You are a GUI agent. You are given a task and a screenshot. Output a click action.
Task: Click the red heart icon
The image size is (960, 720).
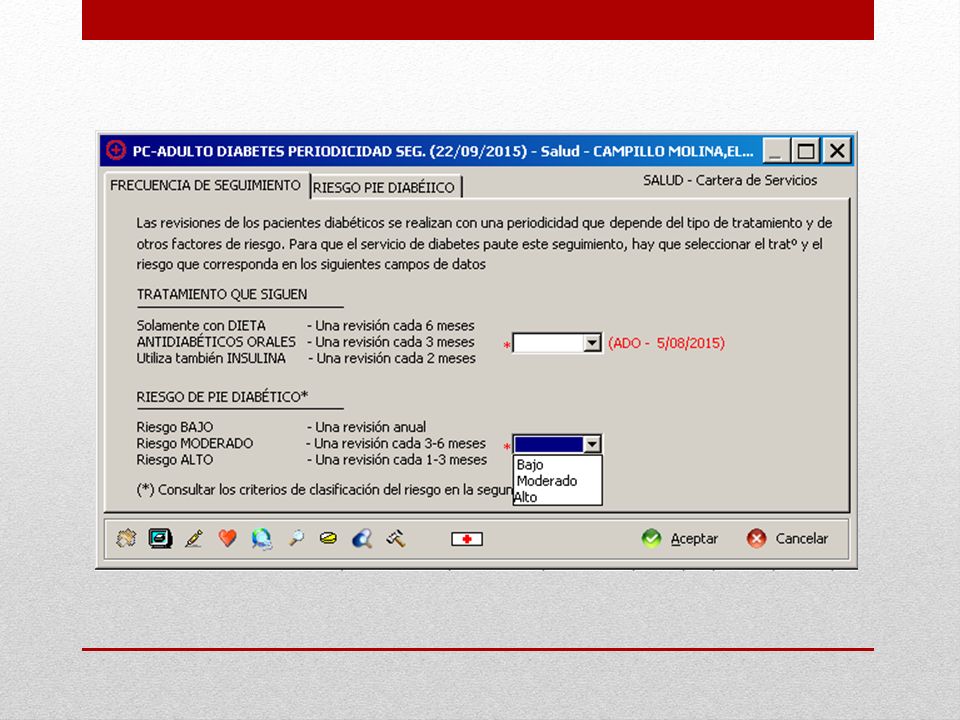click(x=227, y=538)
